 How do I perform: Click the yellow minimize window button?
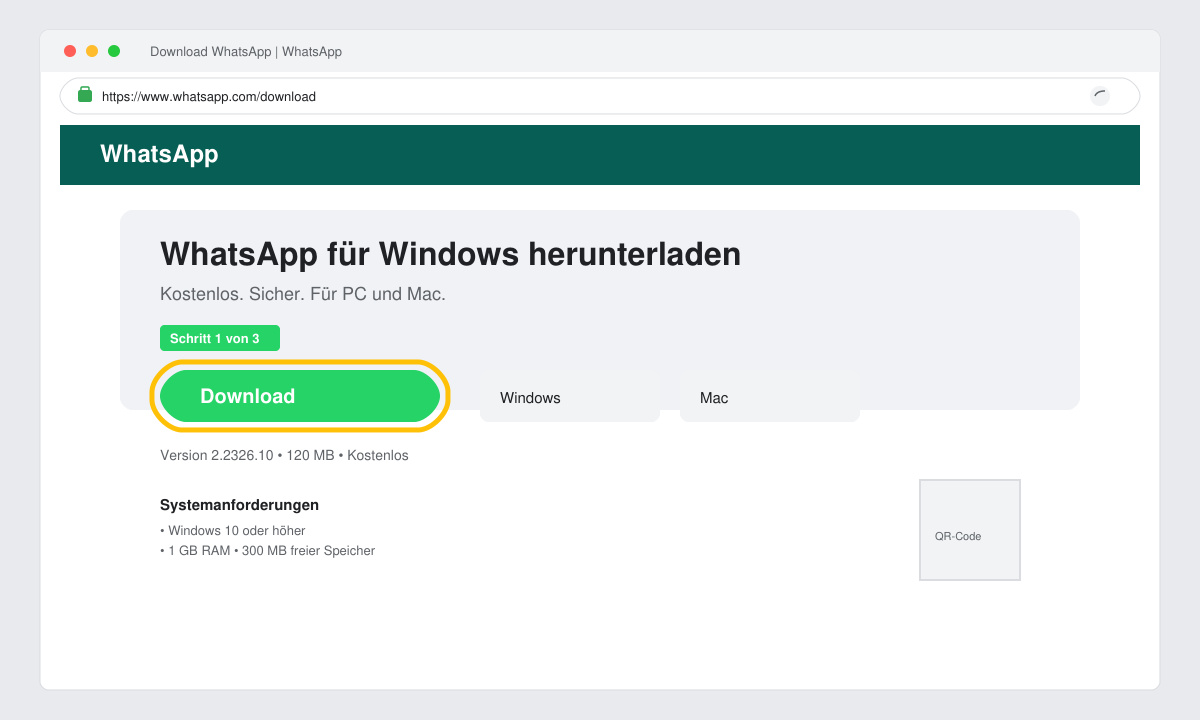(92, 51)
